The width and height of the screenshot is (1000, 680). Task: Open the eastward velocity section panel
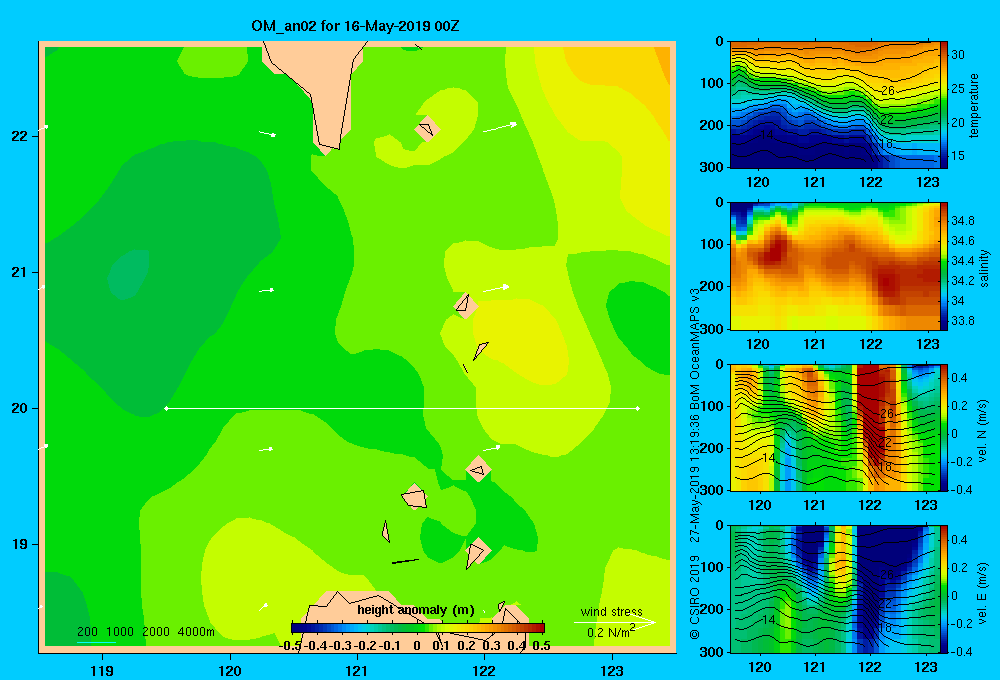point(834,589)
